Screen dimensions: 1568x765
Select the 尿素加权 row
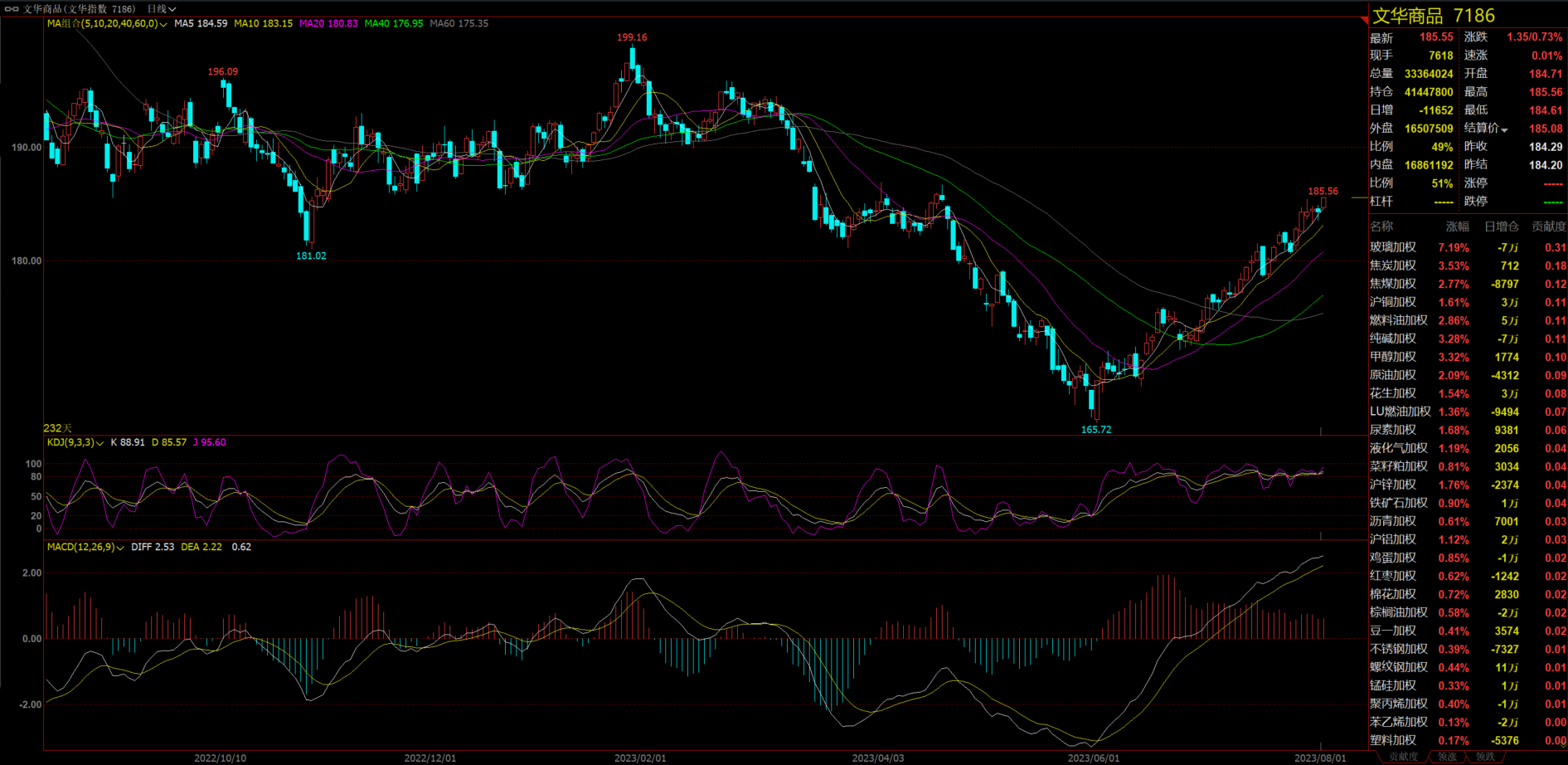(1468, 431)
